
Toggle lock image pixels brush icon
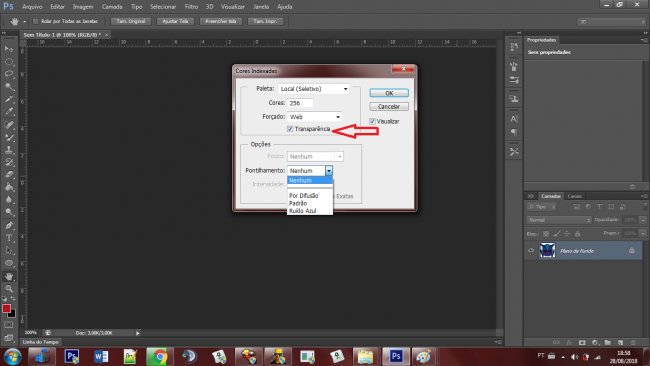click(x=557, y=234)
